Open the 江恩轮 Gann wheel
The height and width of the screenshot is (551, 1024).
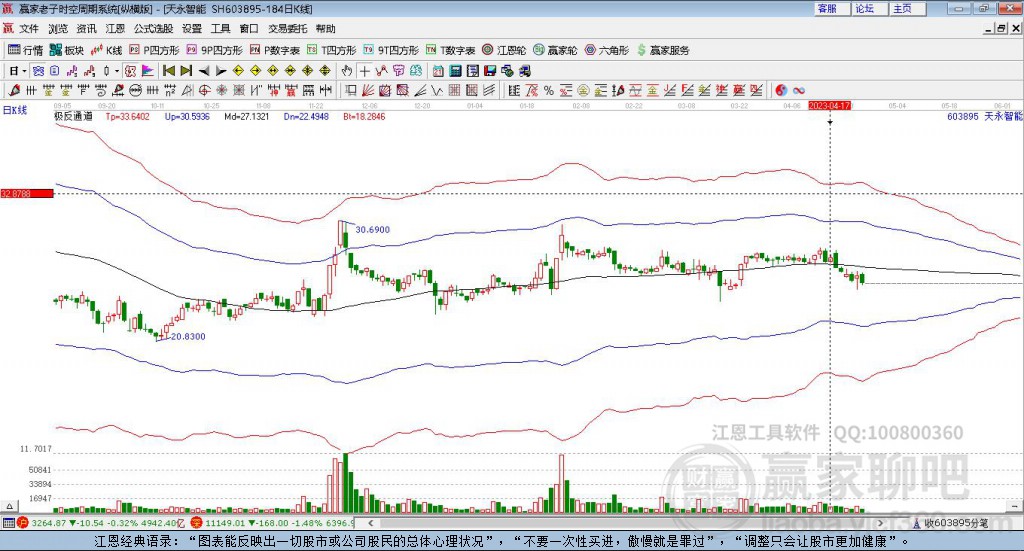504,50
